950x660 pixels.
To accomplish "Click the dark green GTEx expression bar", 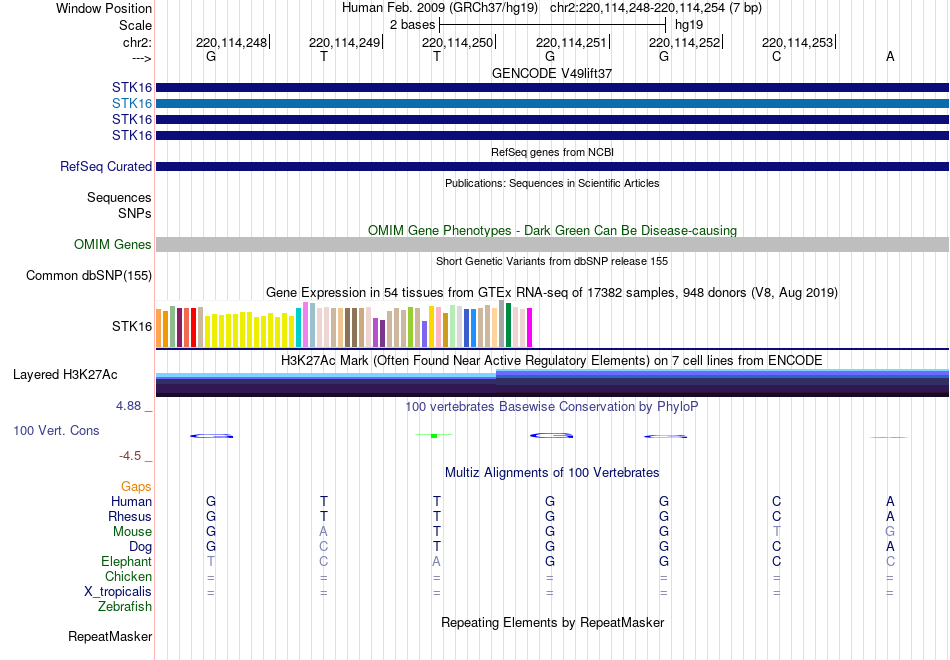I will [x=508, y=325].
